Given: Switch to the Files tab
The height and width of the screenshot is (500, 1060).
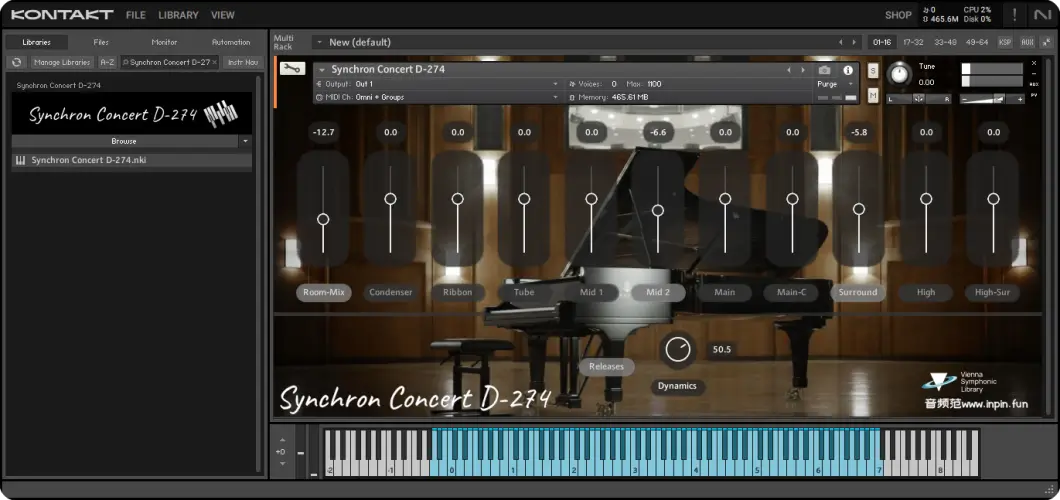Looking at the screenshot, I should click(x=101, y=42).
